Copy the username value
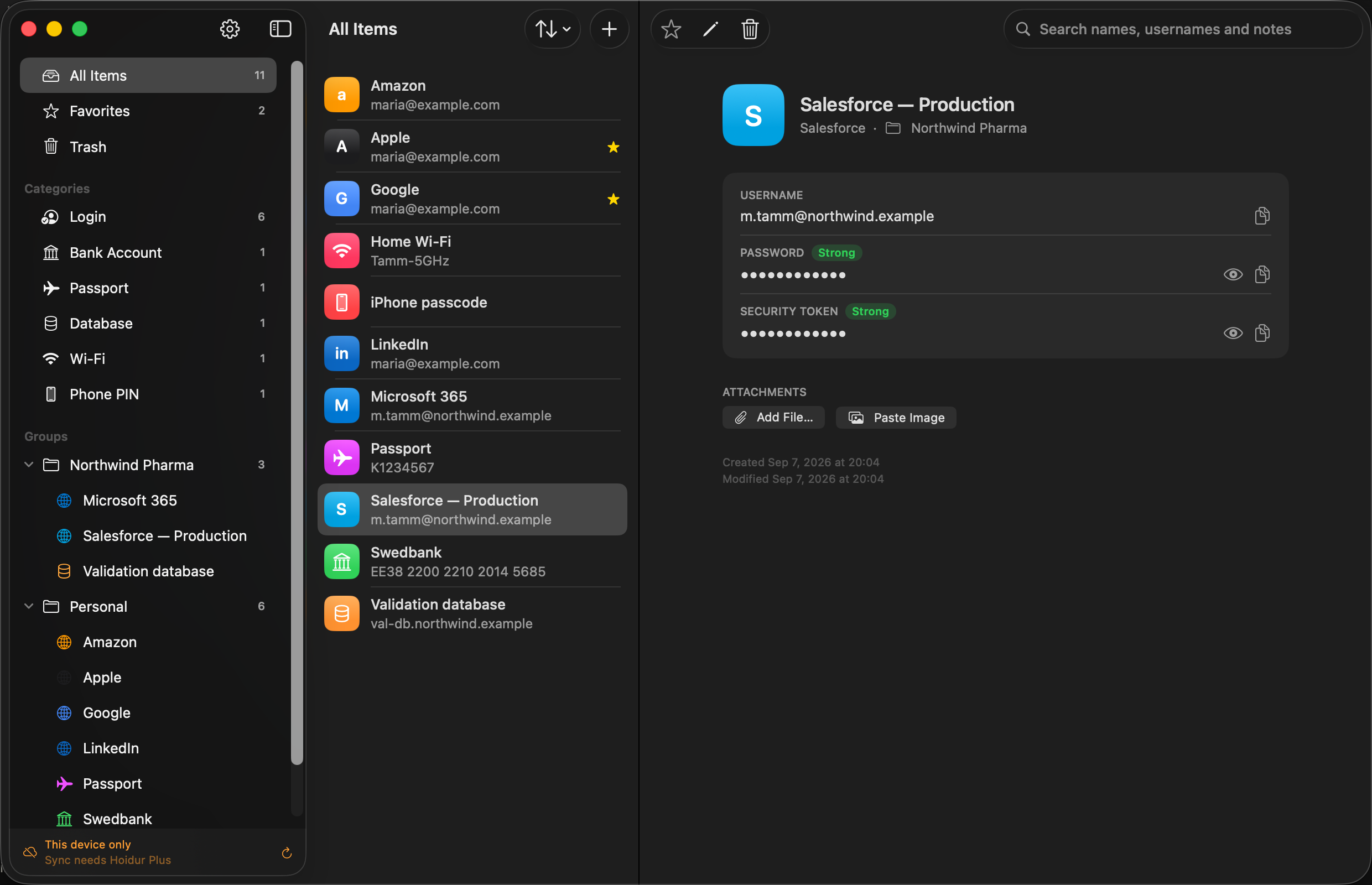Screen dimensions: 1372x885 [1262, 216]
